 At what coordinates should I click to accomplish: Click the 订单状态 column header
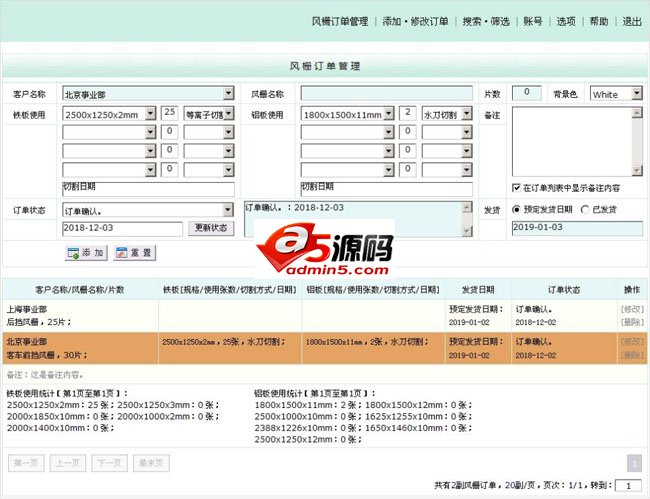tap(564, 290)
